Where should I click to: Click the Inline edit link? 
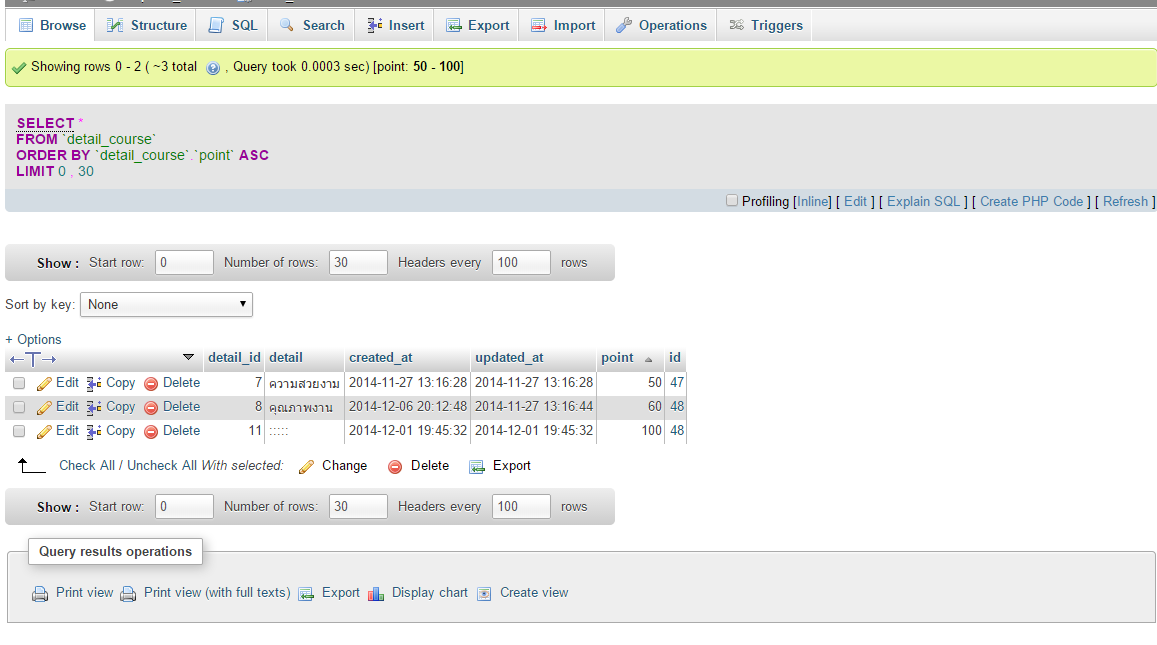[812, 201]
